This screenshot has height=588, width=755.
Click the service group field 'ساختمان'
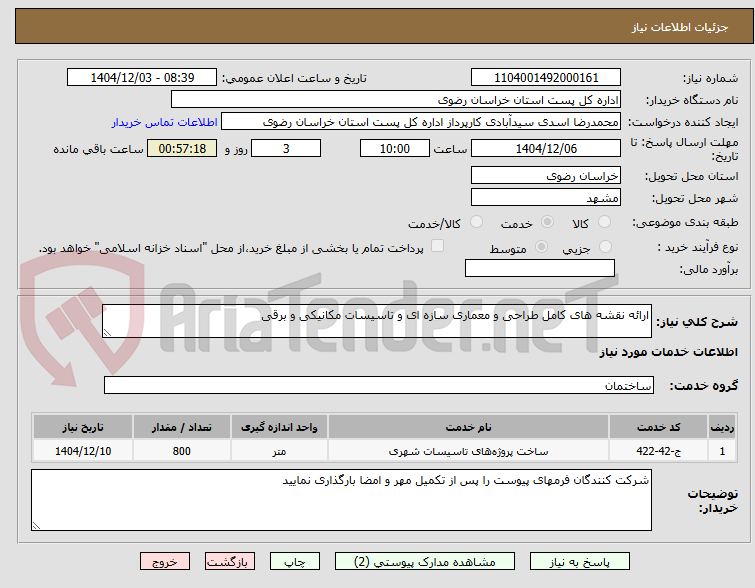click(379, 385)
